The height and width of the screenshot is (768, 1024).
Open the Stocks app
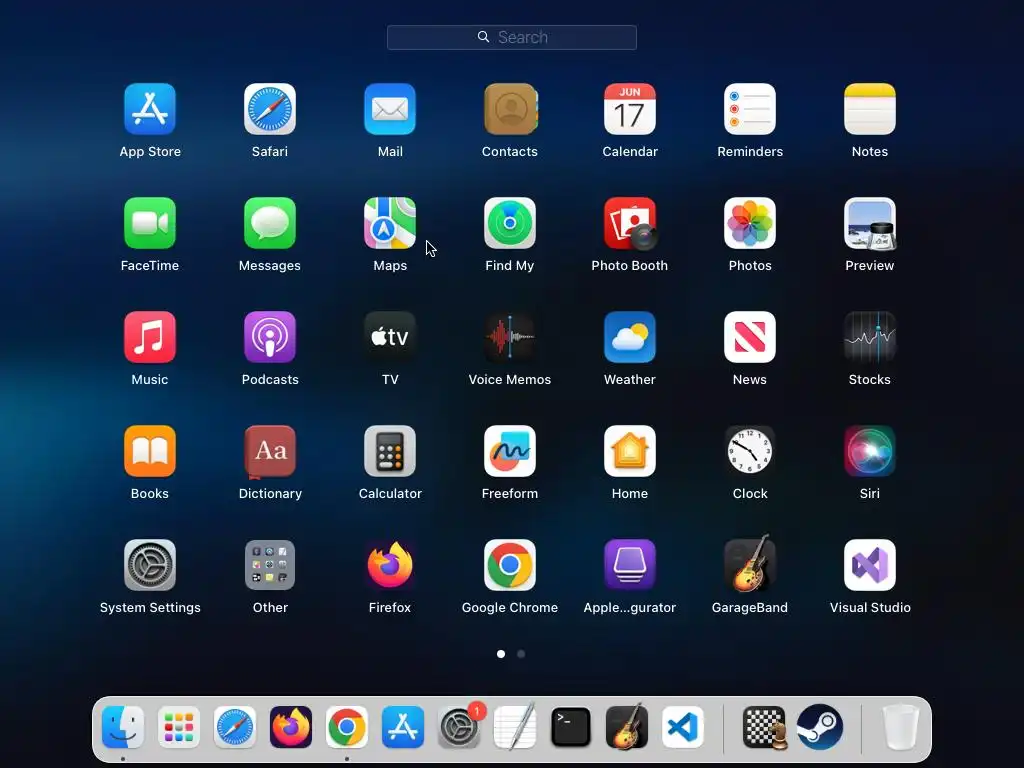[870, 337]
